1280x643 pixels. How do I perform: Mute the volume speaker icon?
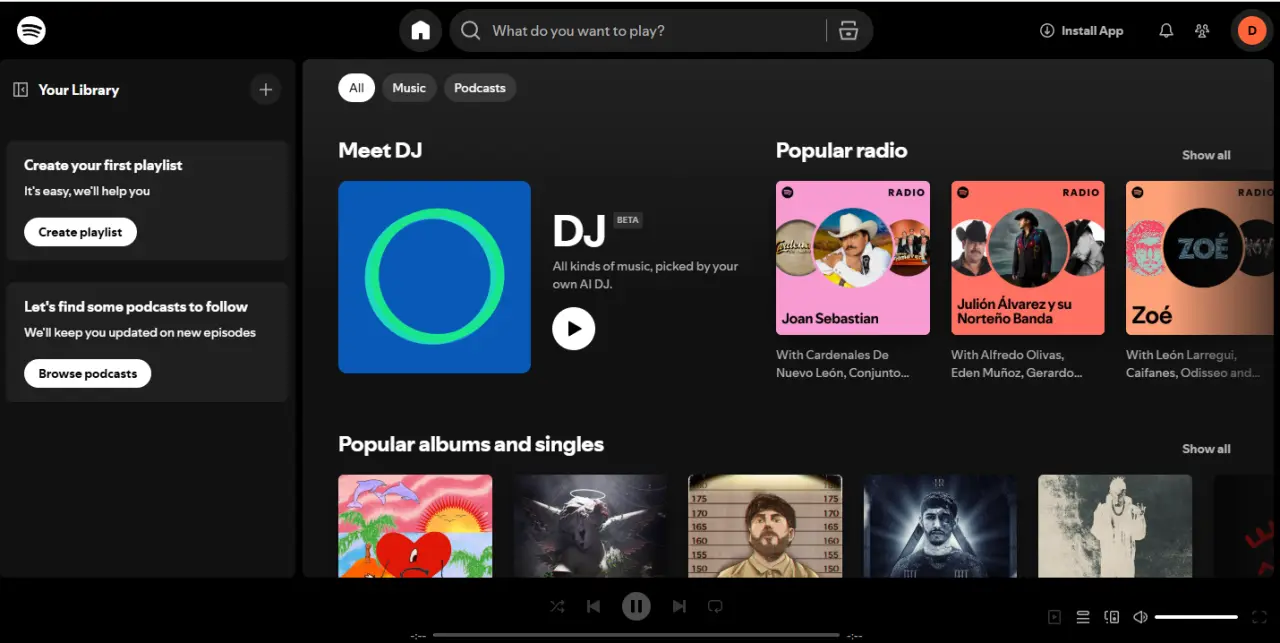1140,618
